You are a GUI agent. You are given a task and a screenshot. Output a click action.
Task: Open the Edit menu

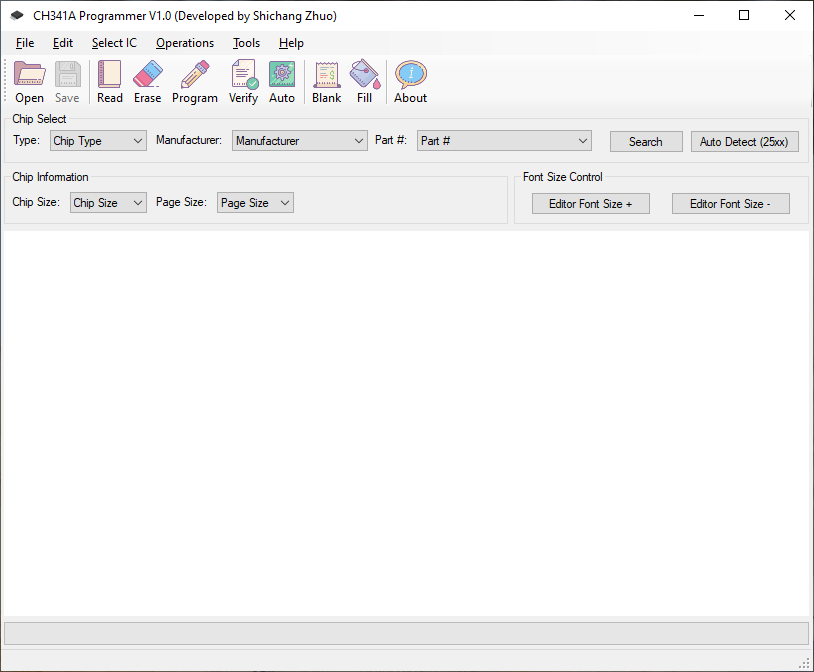[63, 43]
